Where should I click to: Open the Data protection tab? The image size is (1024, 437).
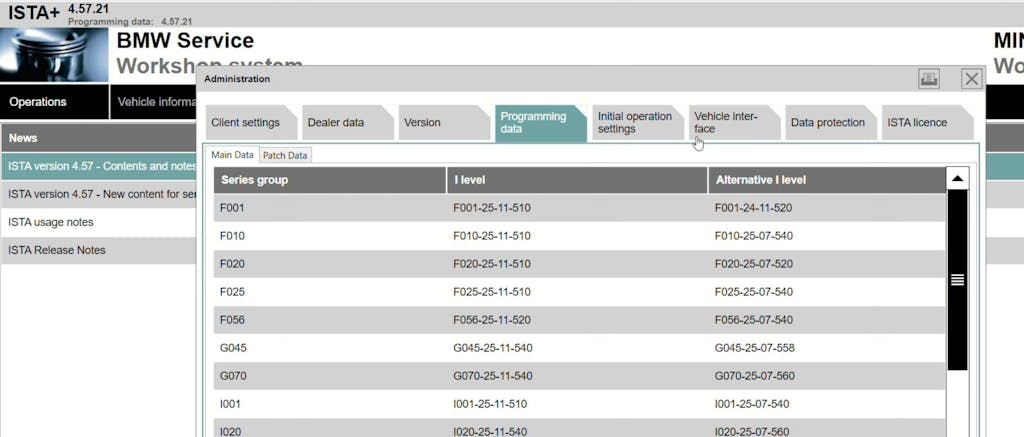[x=828, y=123]
